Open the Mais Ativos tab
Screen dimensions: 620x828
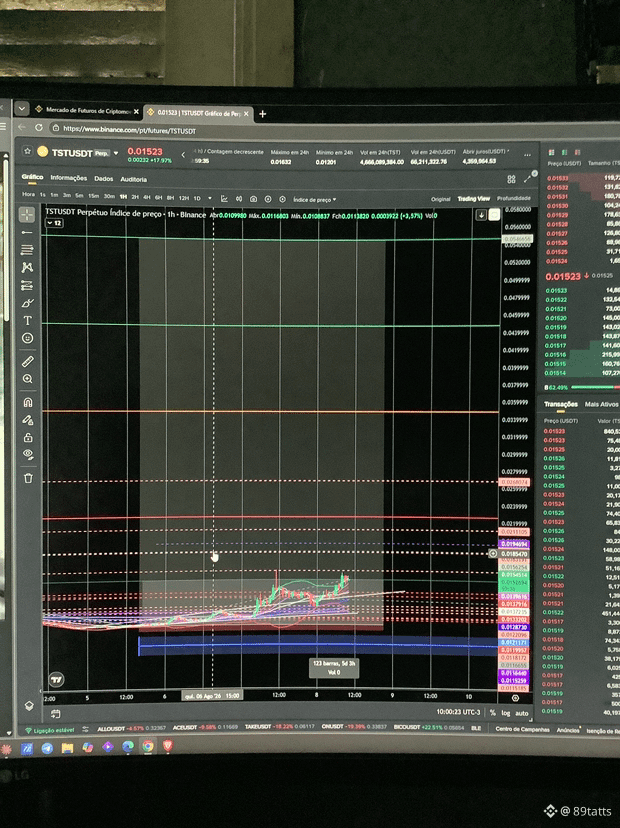pos(602,404)
